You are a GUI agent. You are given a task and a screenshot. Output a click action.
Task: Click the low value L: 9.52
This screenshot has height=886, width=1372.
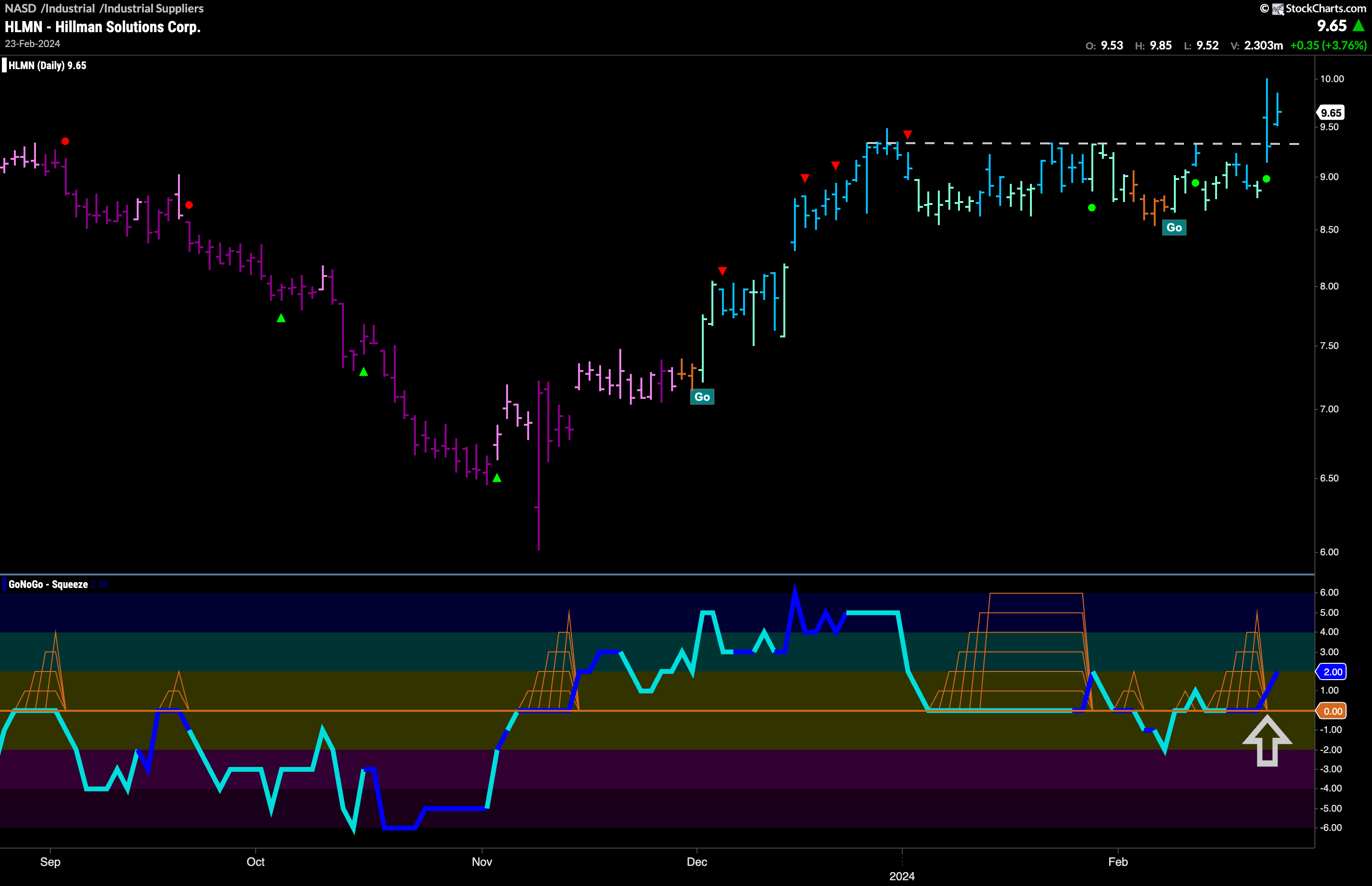1201,46
